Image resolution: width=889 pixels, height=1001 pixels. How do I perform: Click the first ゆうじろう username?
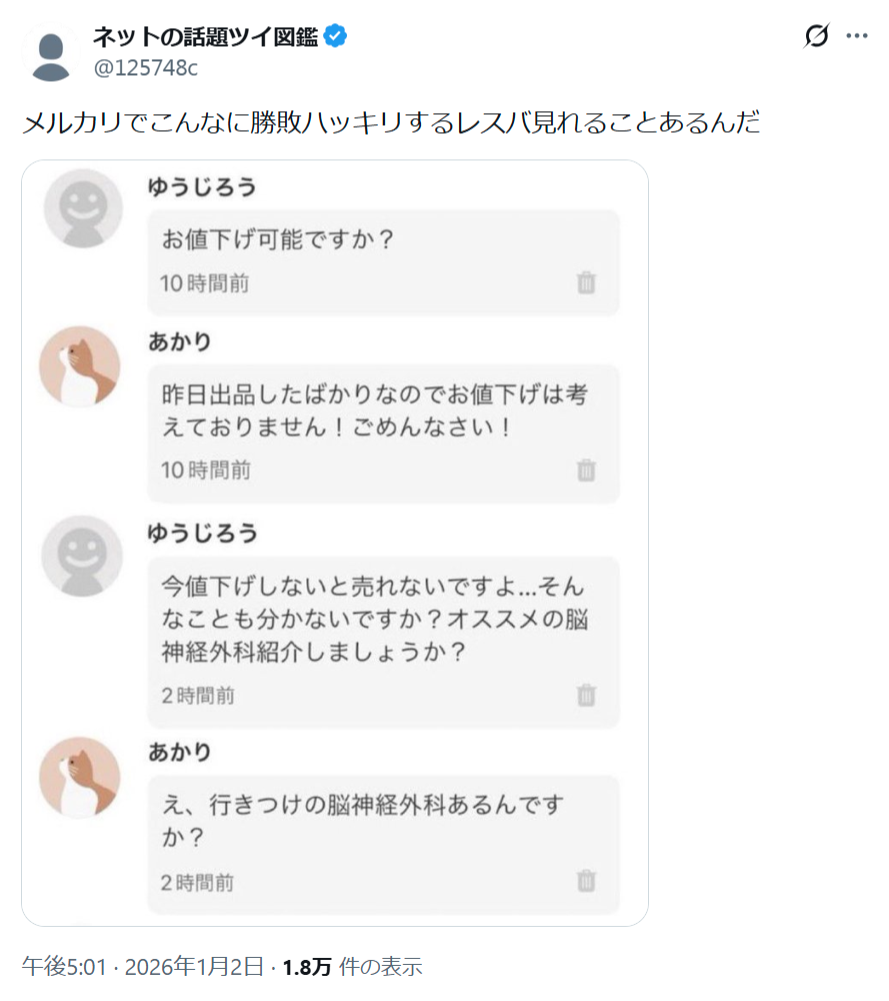[202, 187]
